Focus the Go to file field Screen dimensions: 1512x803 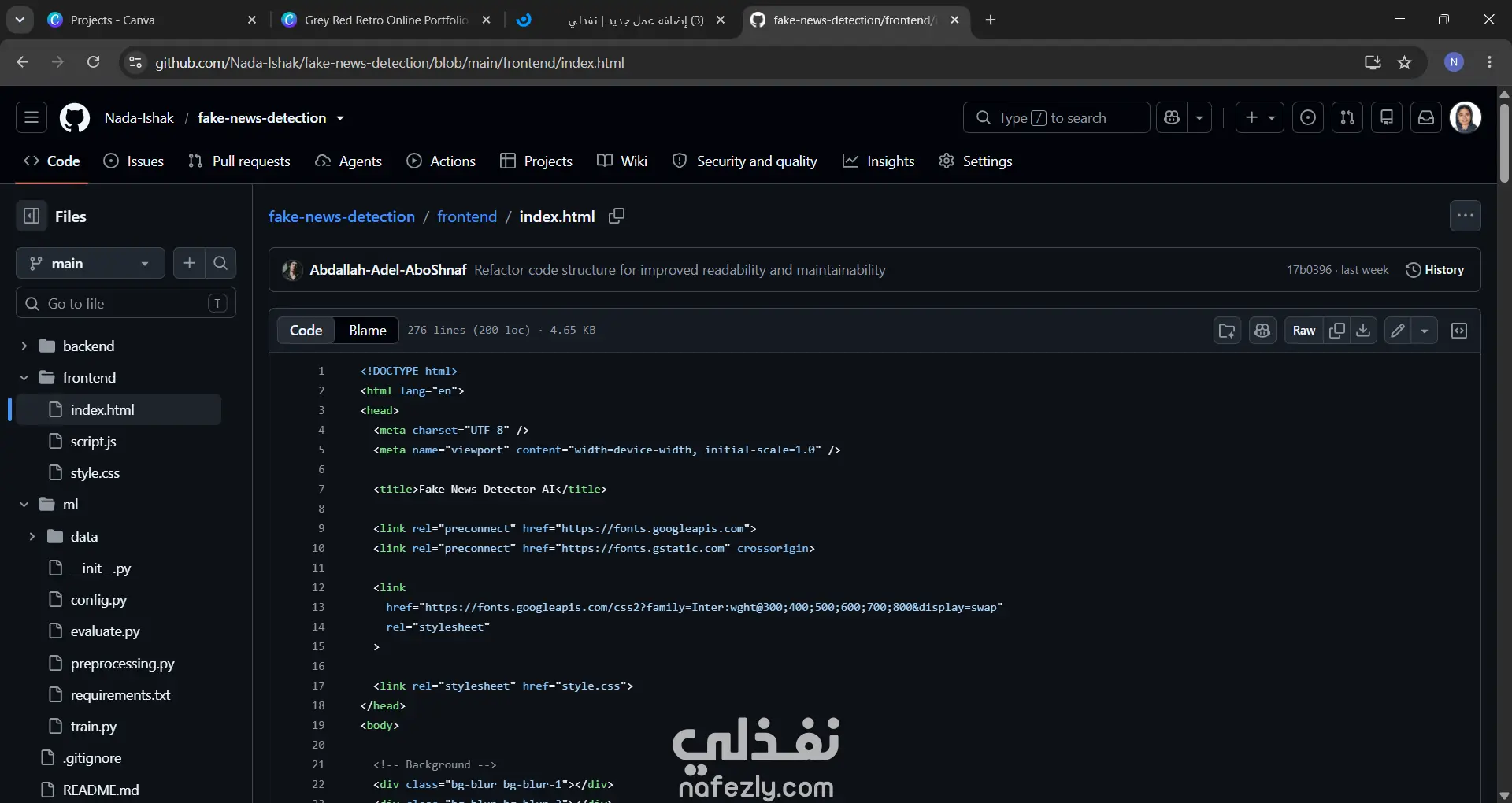pos(126,303)
